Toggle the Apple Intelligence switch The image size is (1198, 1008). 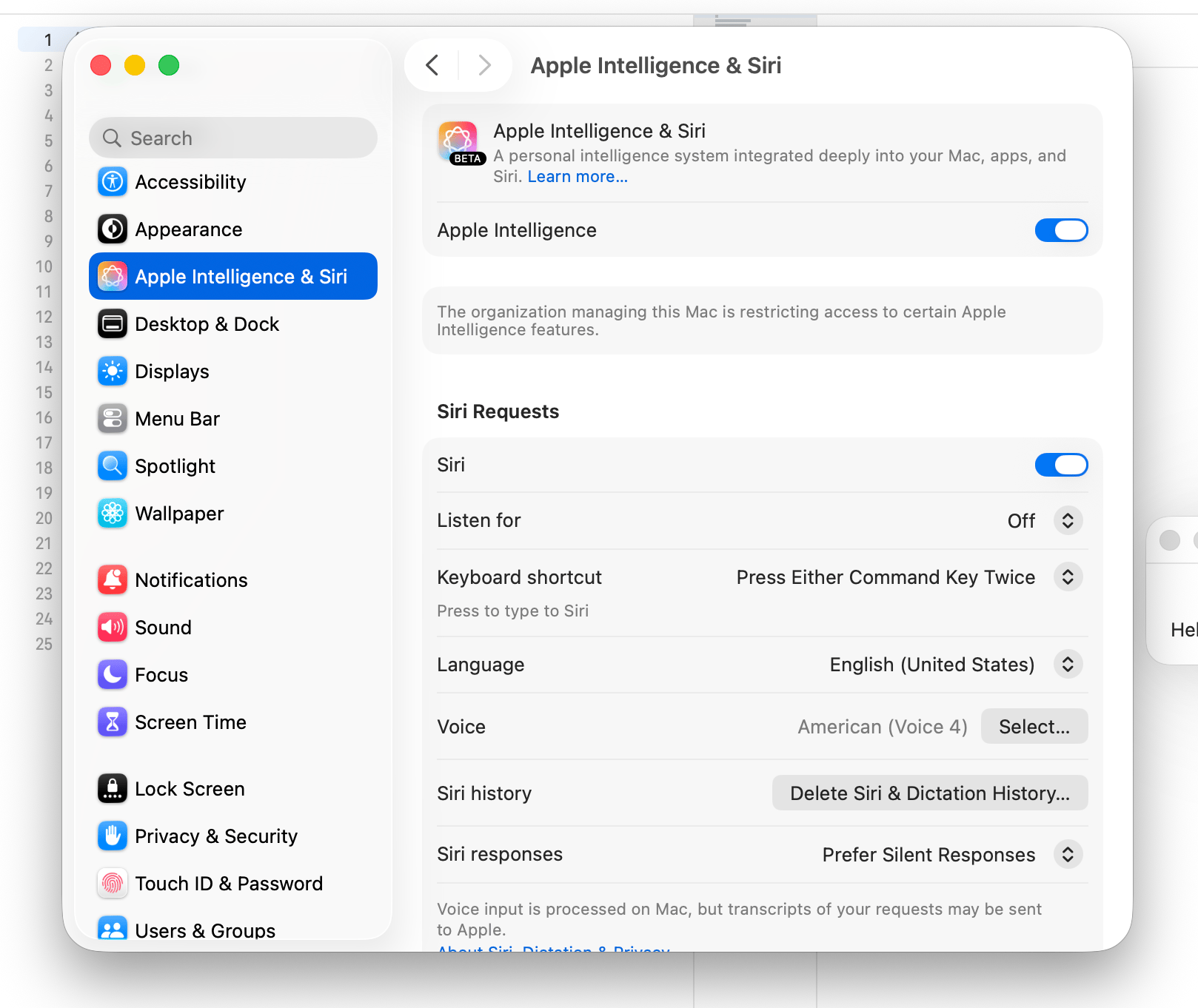click(1061, 230)
